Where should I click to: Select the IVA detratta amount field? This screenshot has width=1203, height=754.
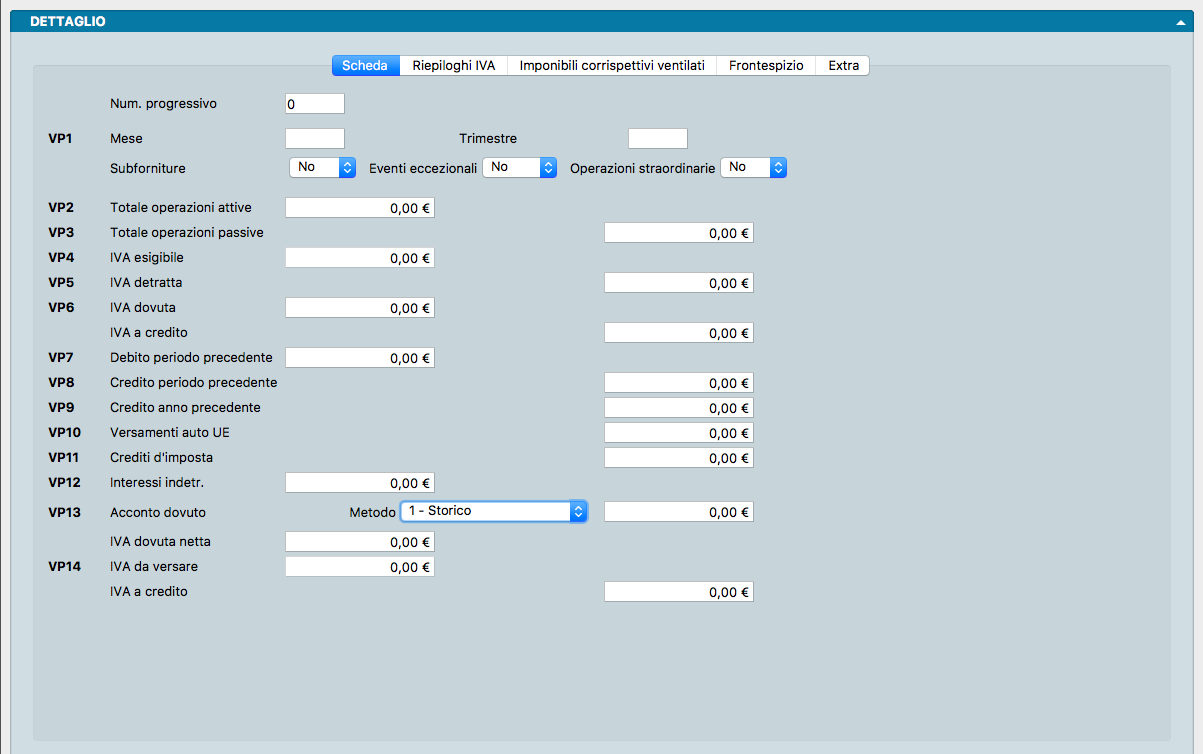tap(678, 283)
